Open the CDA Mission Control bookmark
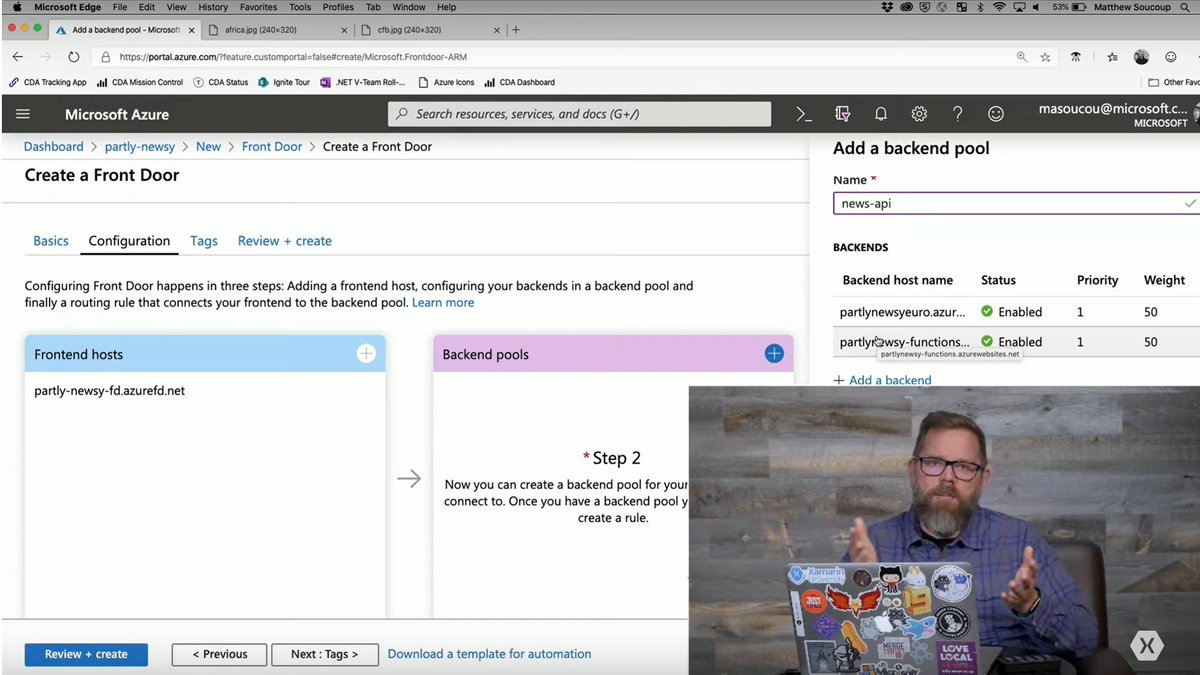This screenshot has width=1200, height=675. 140,82
